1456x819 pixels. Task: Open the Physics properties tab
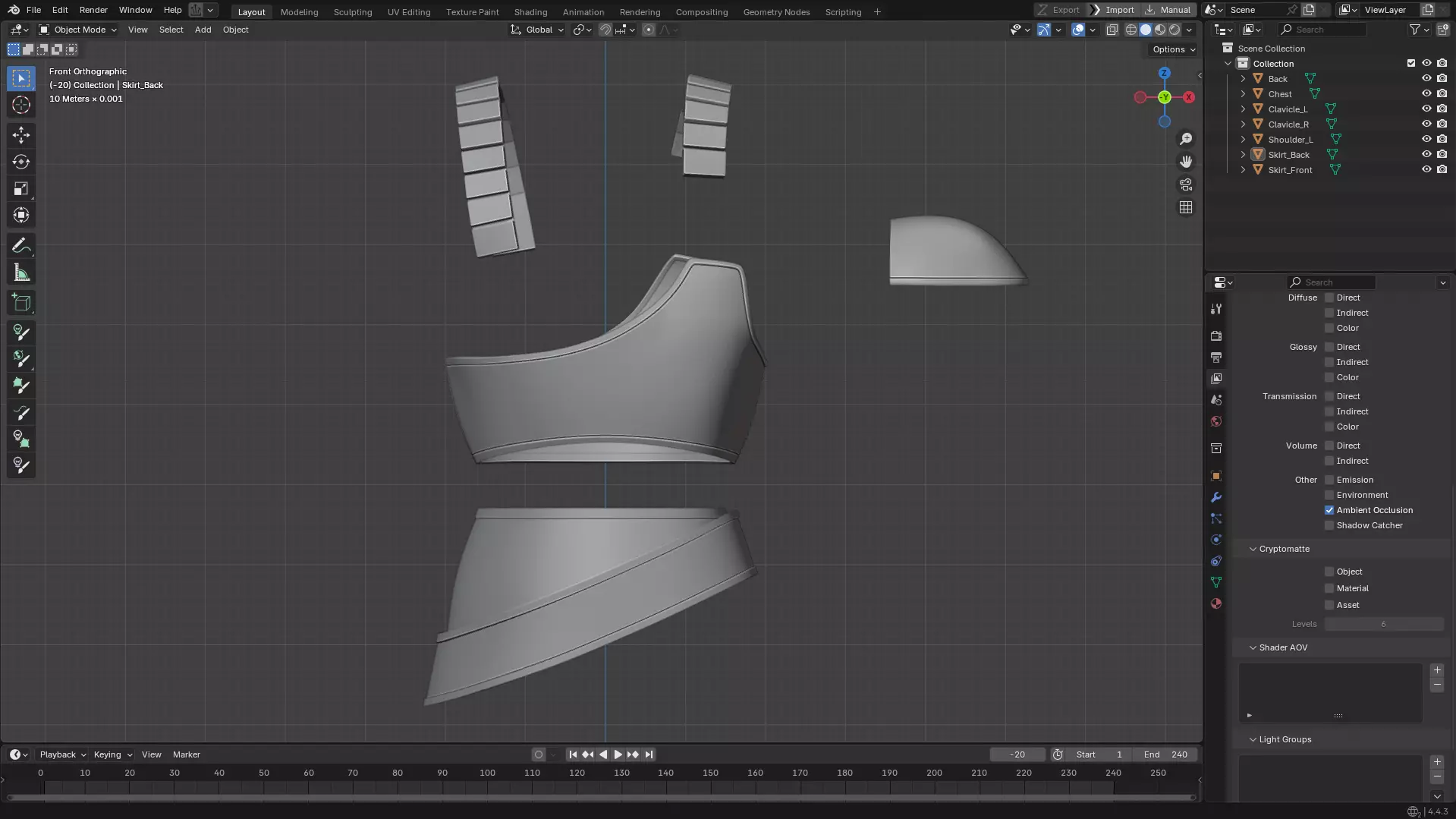[1216, 540]
